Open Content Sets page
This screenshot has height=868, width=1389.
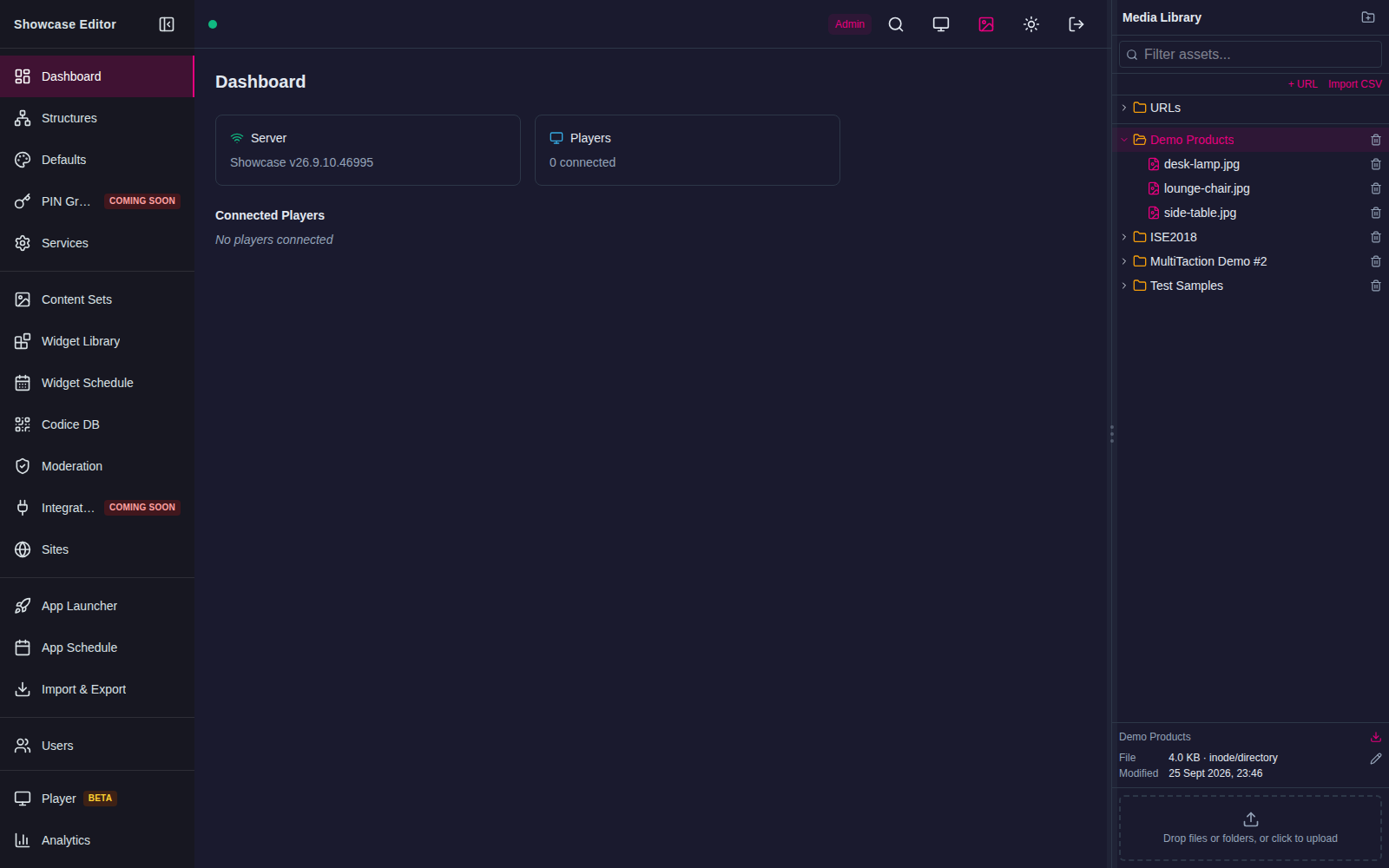pyautogui.click(x=97, y=299)
